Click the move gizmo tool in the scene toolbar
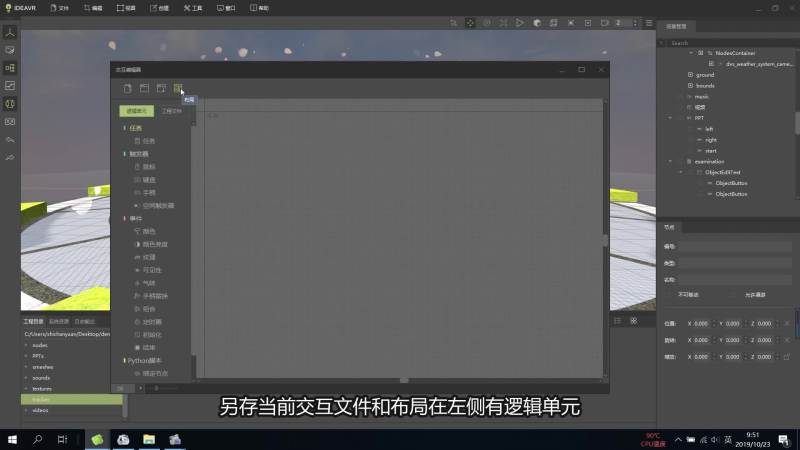Screen dimensions: 800x450 tap(470, 23)
